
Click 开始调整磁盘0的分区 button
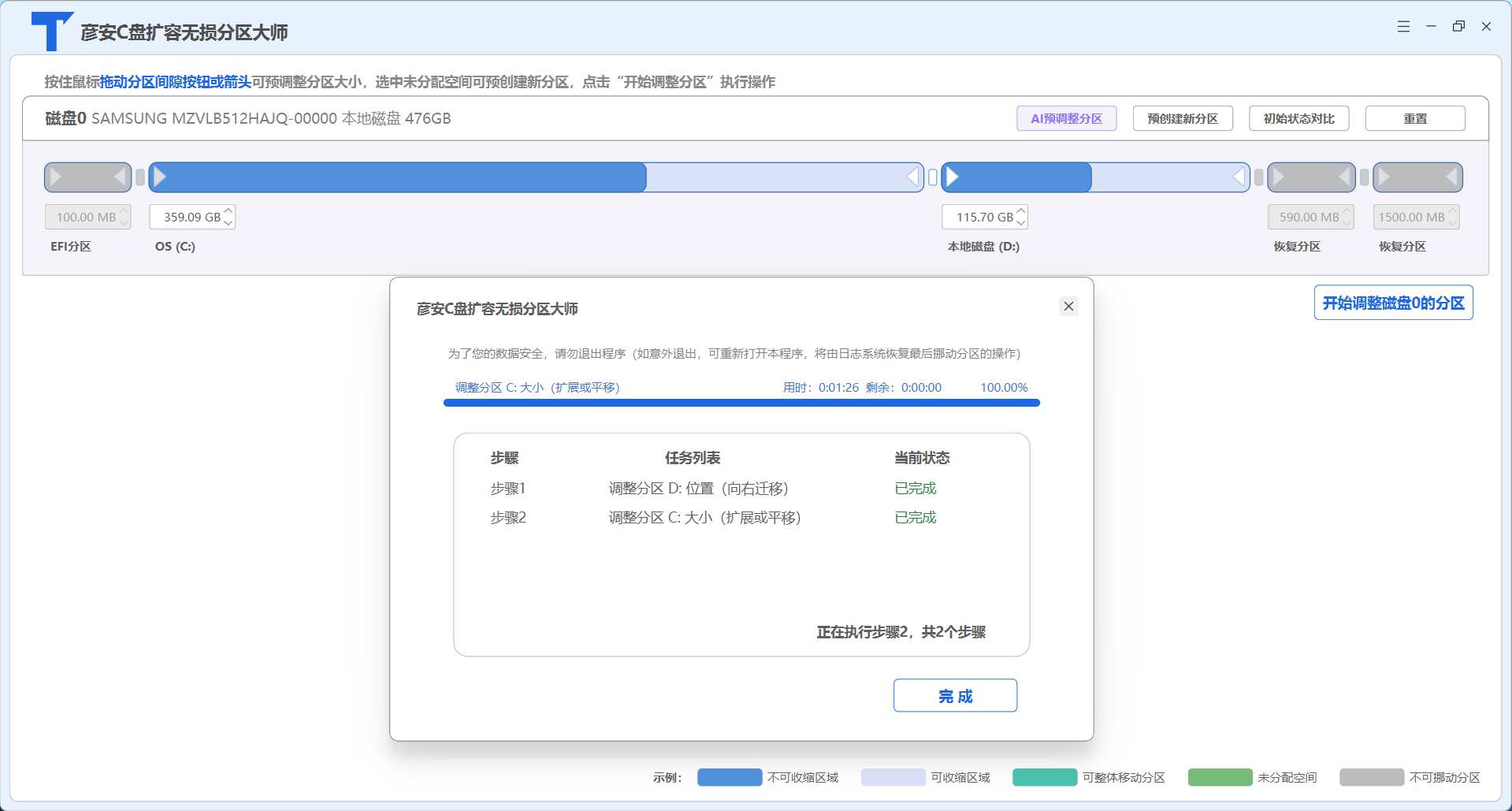pyautogui.click(x=1393, y=303)
